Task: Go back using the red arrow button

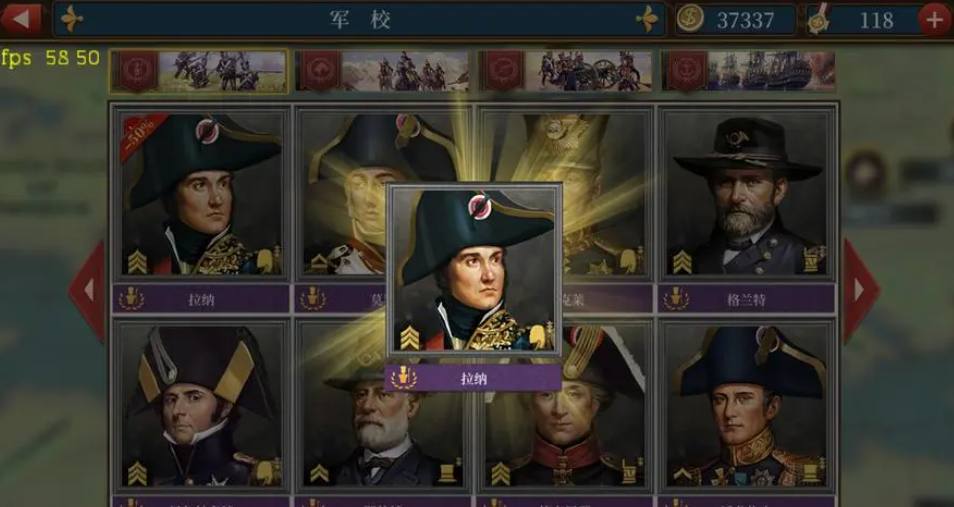Action: pos(21,19)
